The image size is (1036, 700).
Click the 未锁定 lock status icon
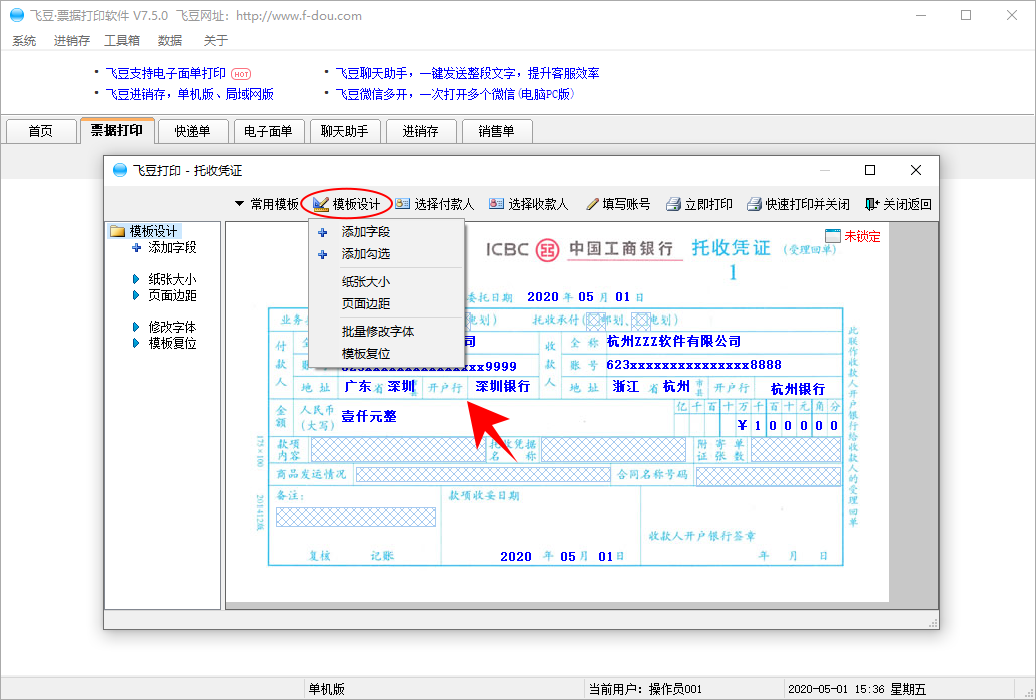point(832,236)
